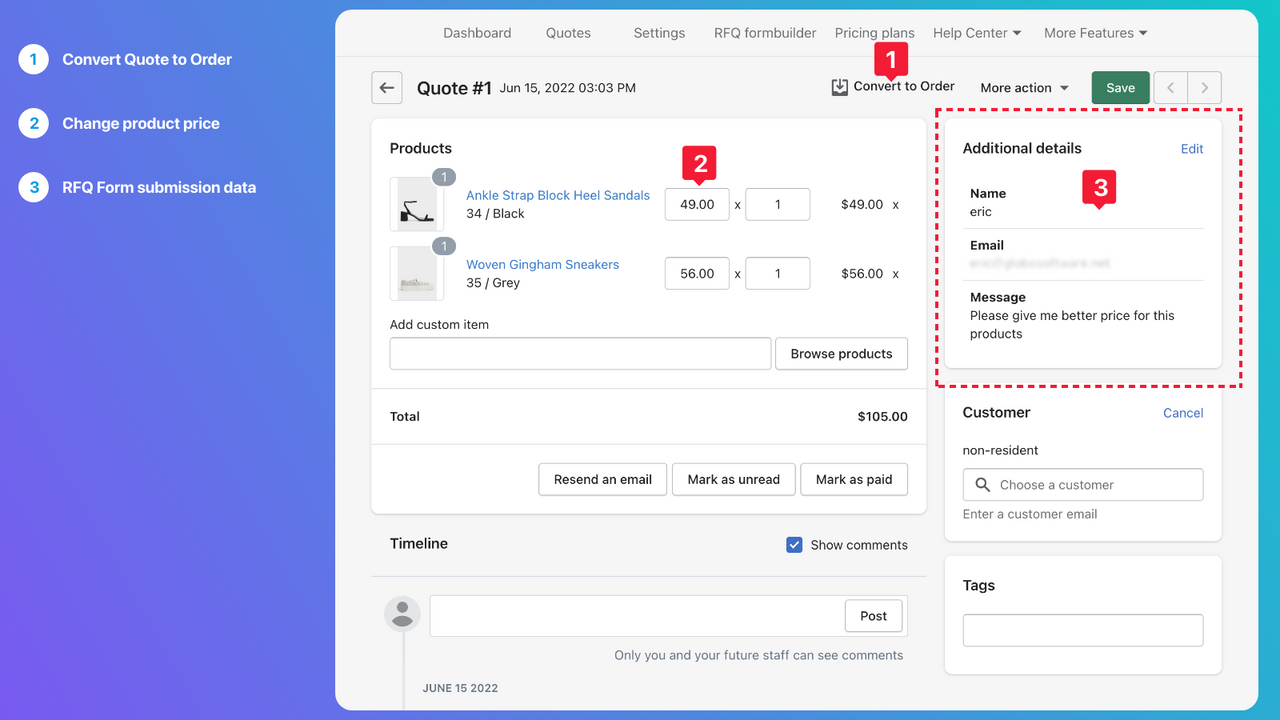Toggle the Show comments checkbox
This screenshot has width=1280, height=720.
[x=794, y=545]
